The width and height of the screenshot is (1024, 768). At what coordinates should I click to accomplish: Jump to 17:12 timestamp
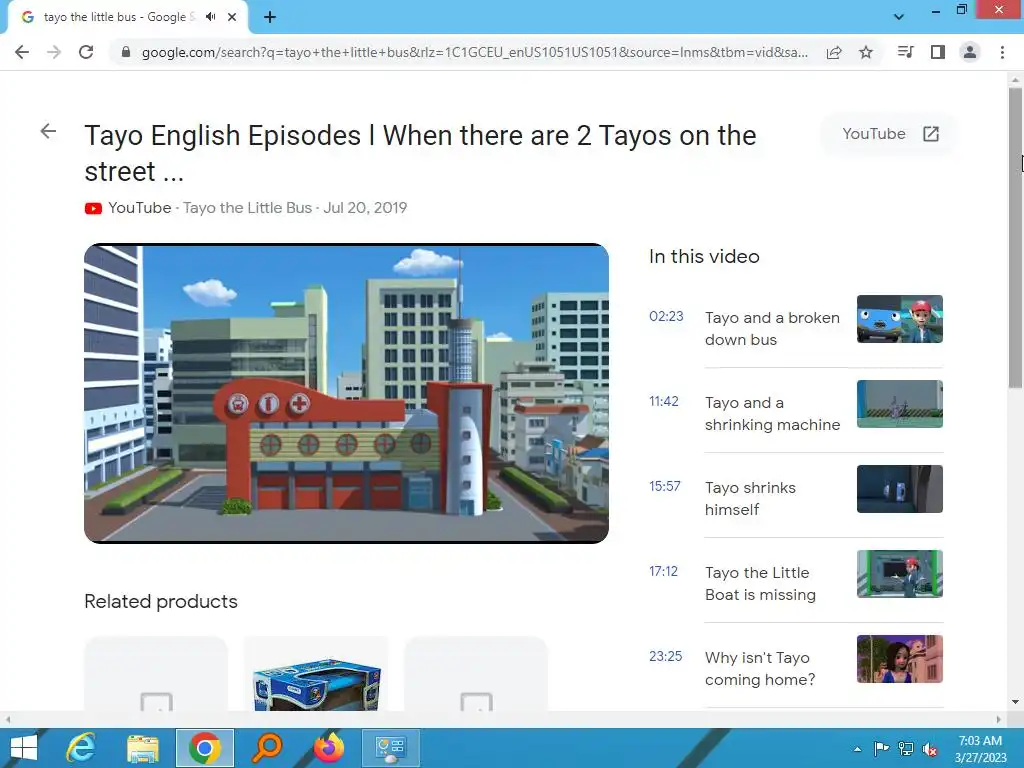coord(664,571)
